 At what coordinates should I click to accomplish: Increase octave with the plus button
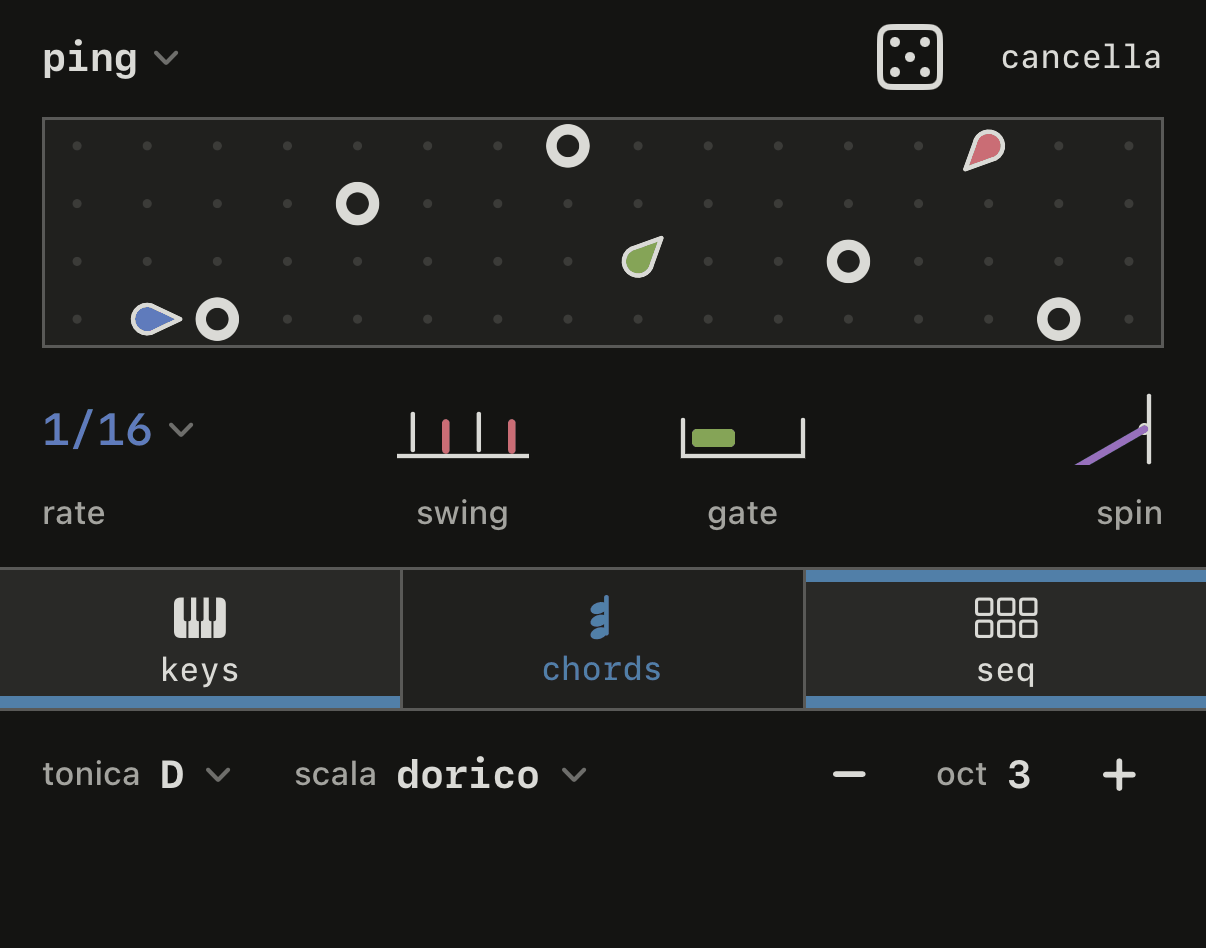pos(1119,775)
